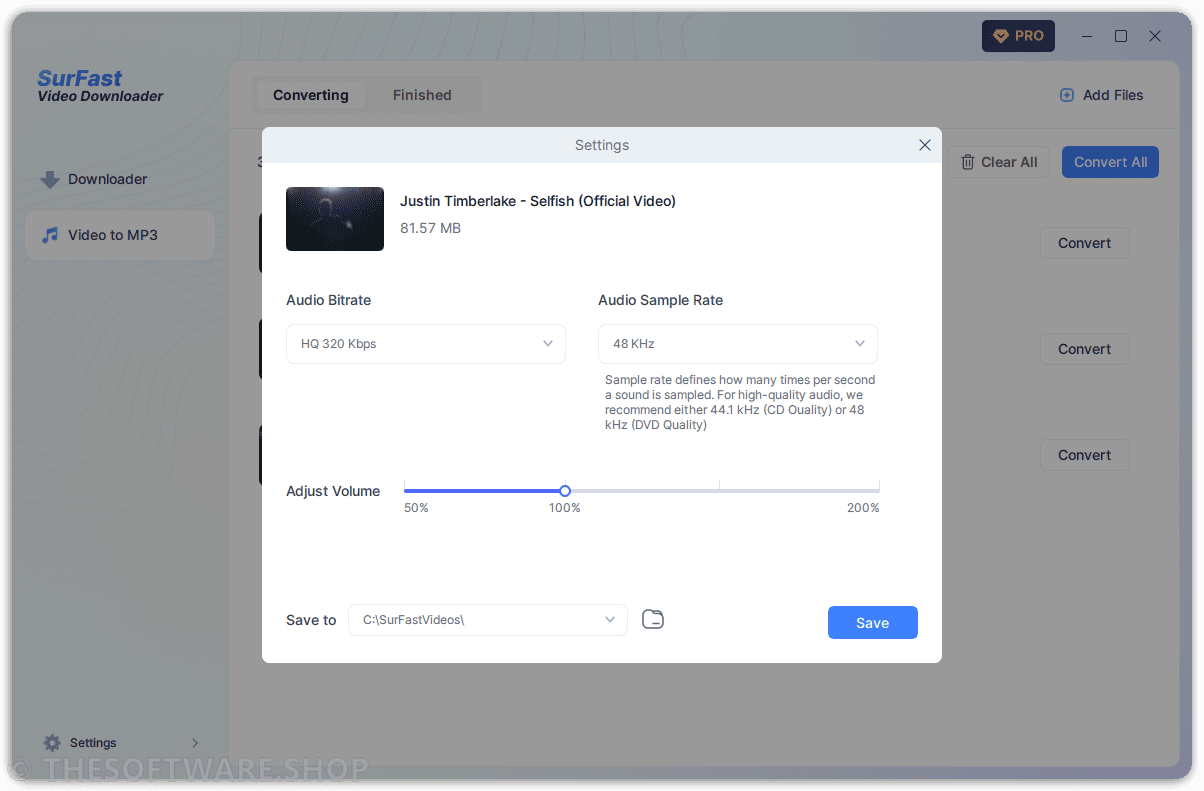The image size is (1204, 791).
Task: Click the Adjust Volume label
Action: point(333,491)
